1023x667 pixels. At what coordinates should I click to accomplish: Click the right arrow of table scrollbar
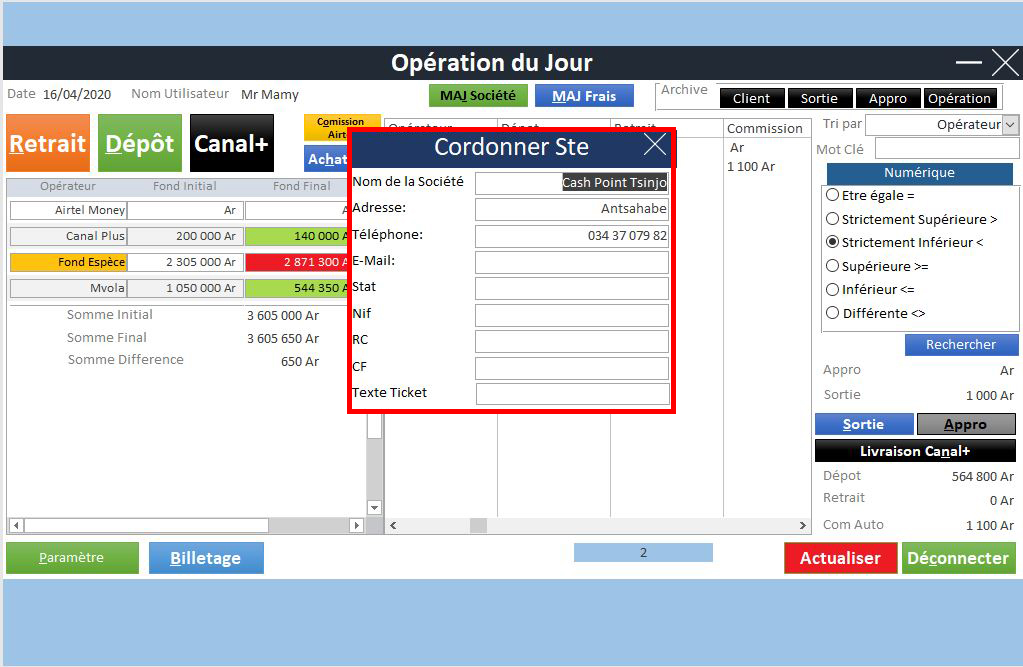802,525
